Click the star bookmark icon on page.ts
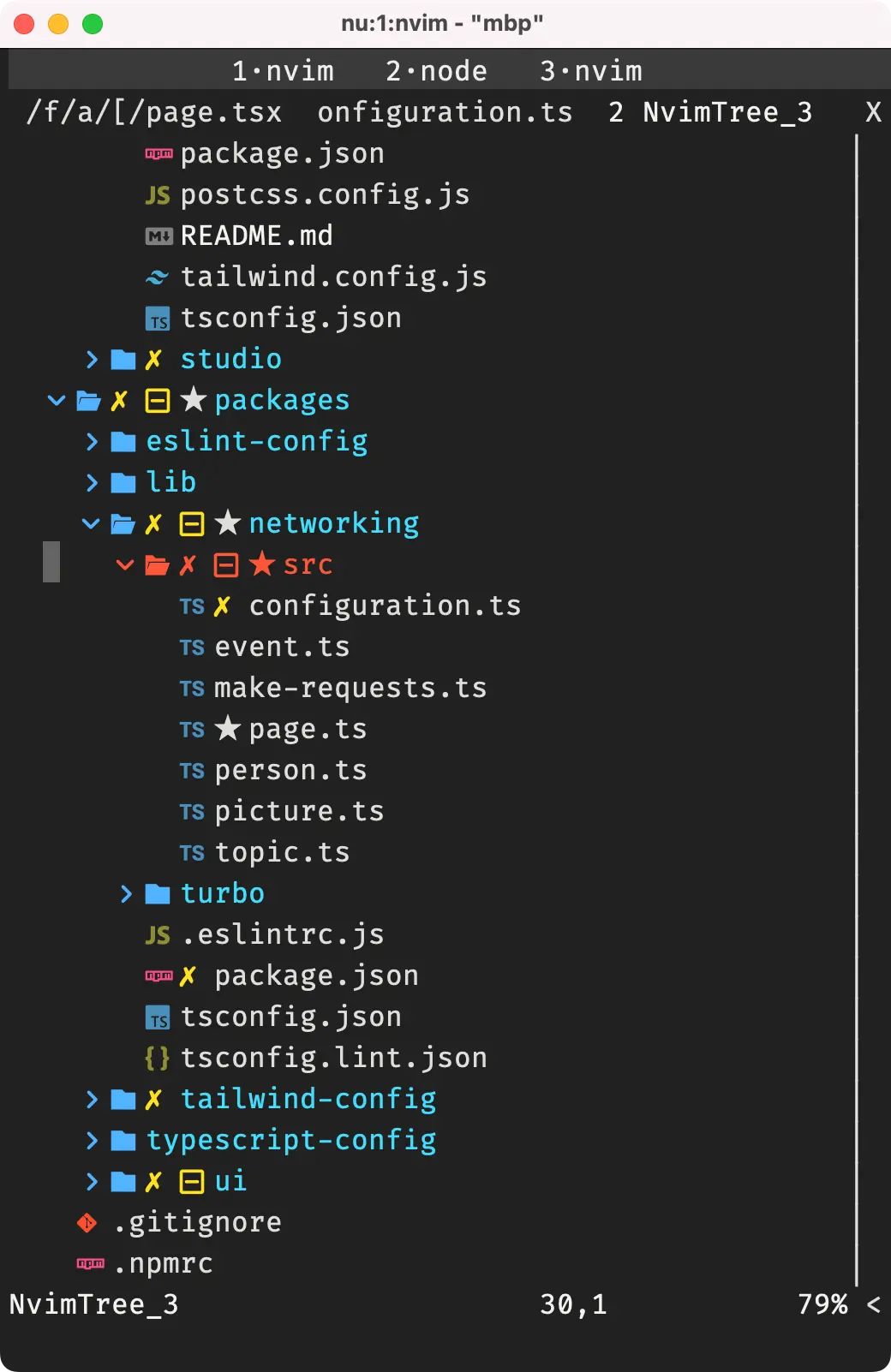 click(227, 729)
